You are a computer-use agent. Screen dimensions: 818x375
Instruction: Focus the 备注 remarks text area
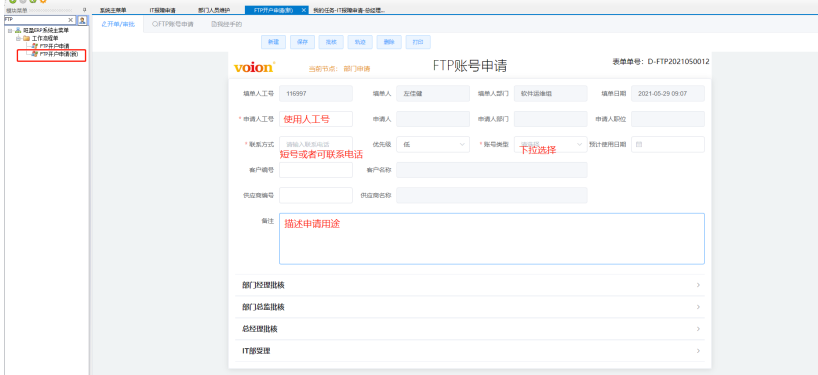(491, 238)
